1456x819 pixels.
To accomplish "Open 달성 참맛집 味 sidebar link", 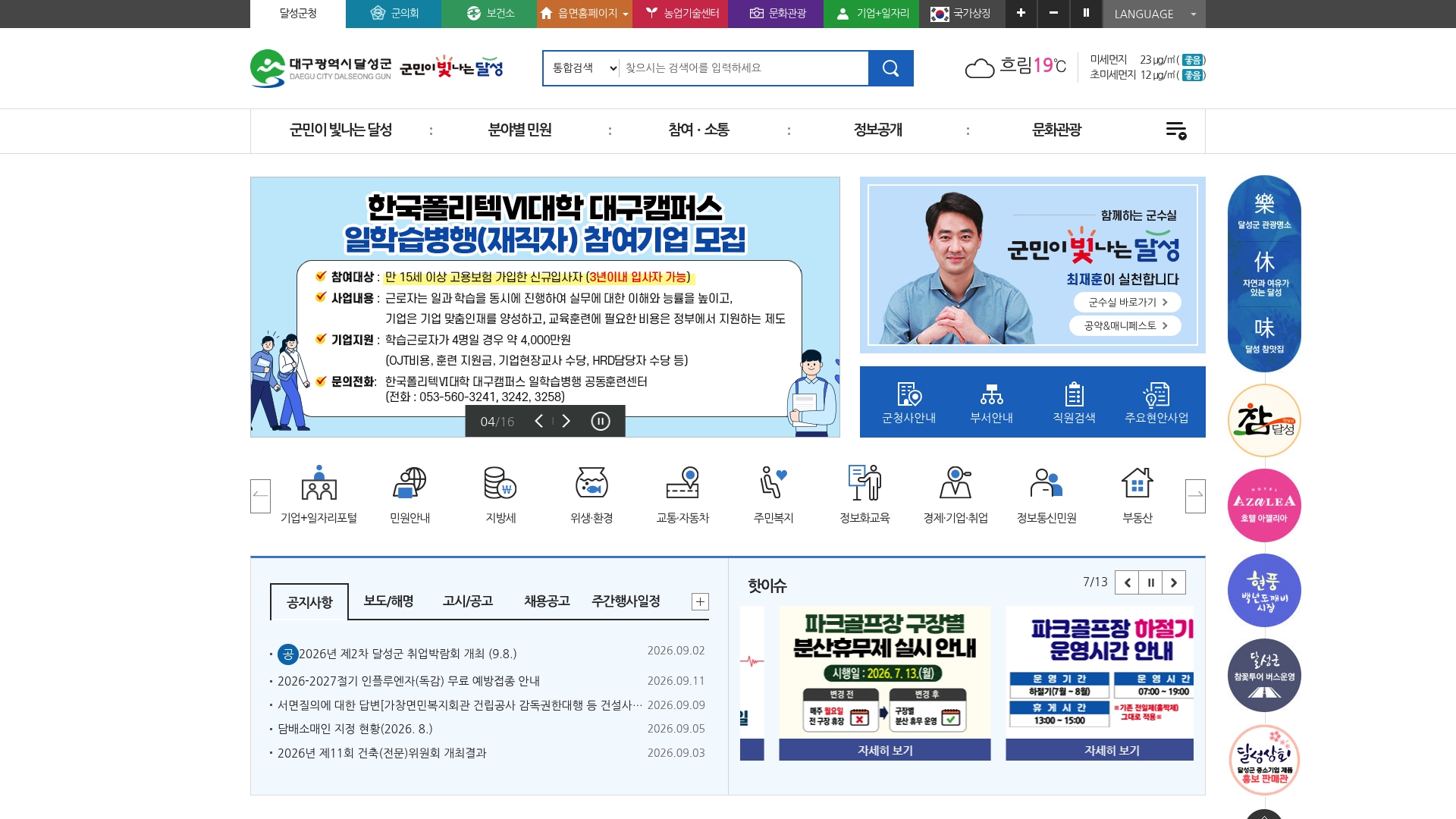I will click(1264, 335).
